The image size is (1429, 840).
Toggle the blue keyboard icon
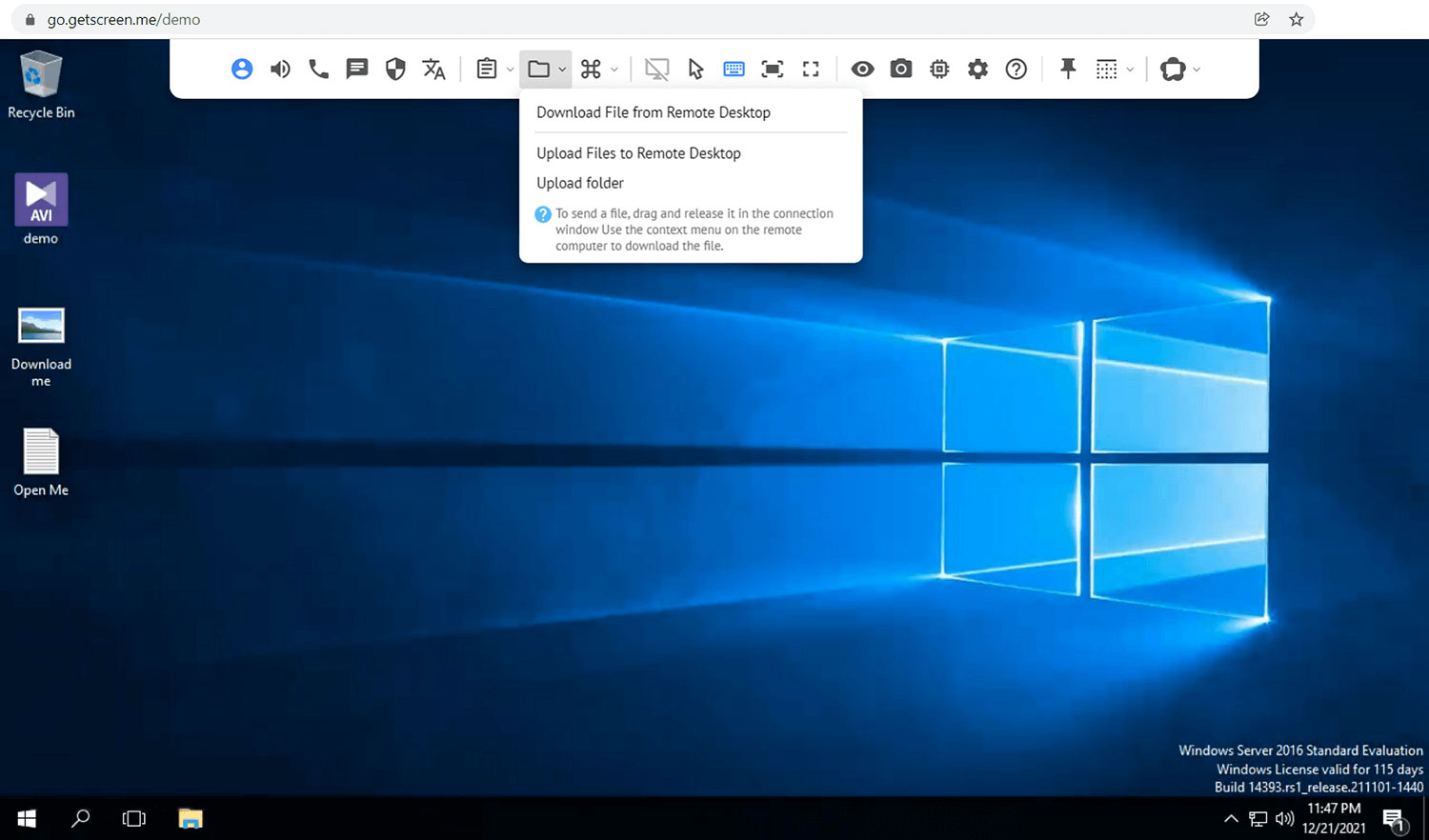734,69
